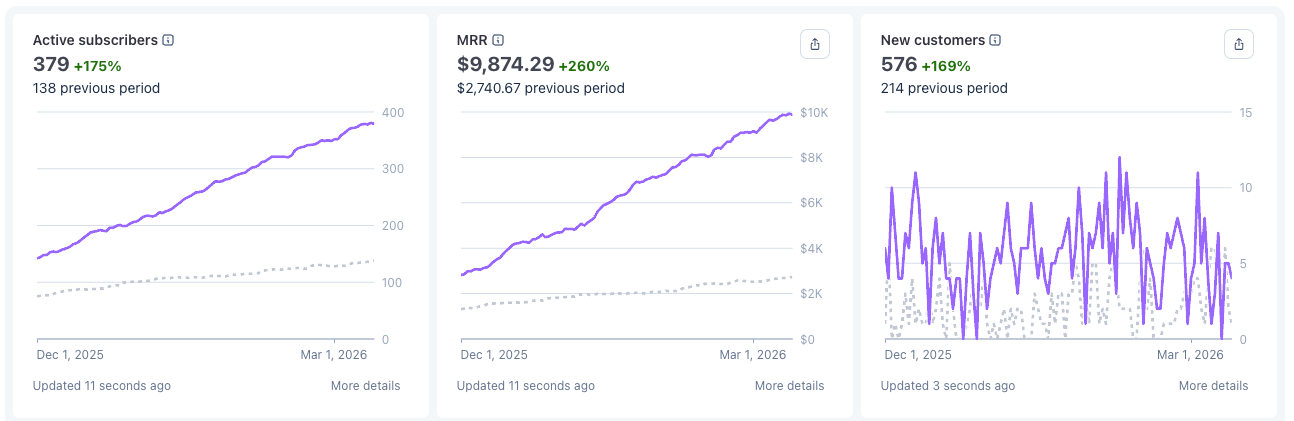Select the 379 active subscribers value
Viewport: 1294px width, 421px height.
click(51, 65)
